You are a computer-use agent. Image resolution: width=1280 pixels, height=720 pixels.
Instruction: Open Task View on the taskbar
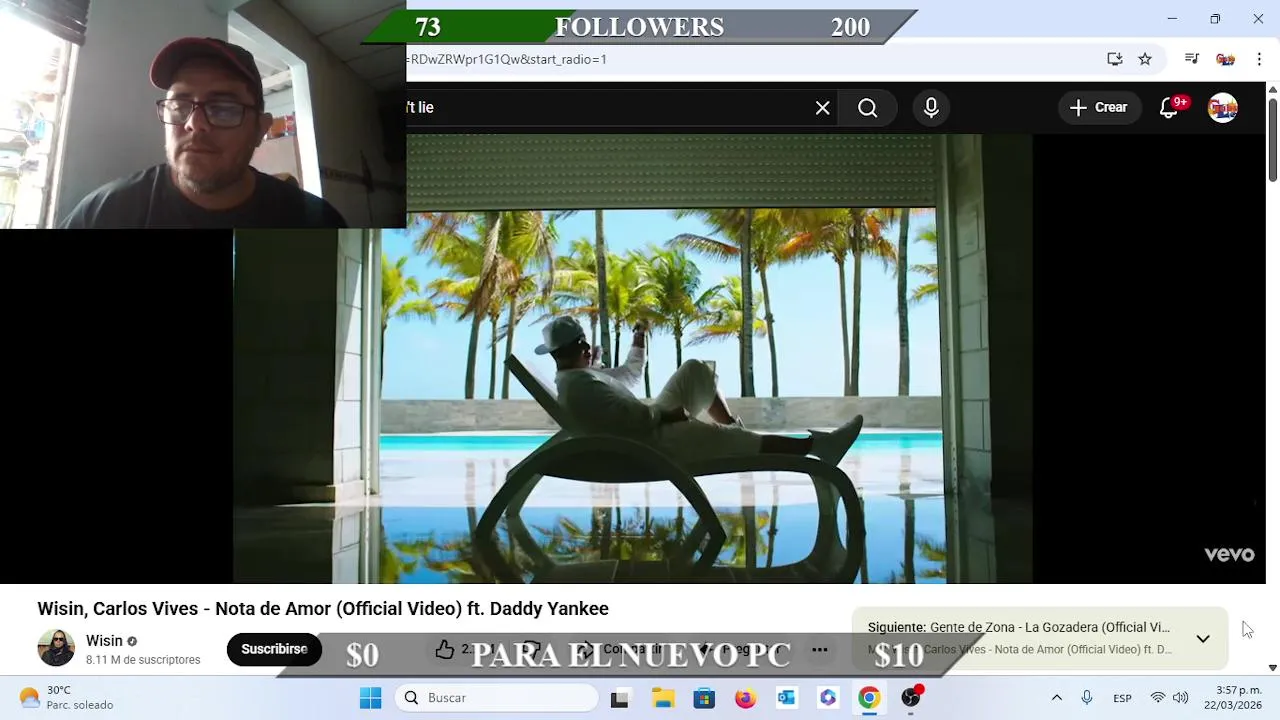tap(620, 698)
